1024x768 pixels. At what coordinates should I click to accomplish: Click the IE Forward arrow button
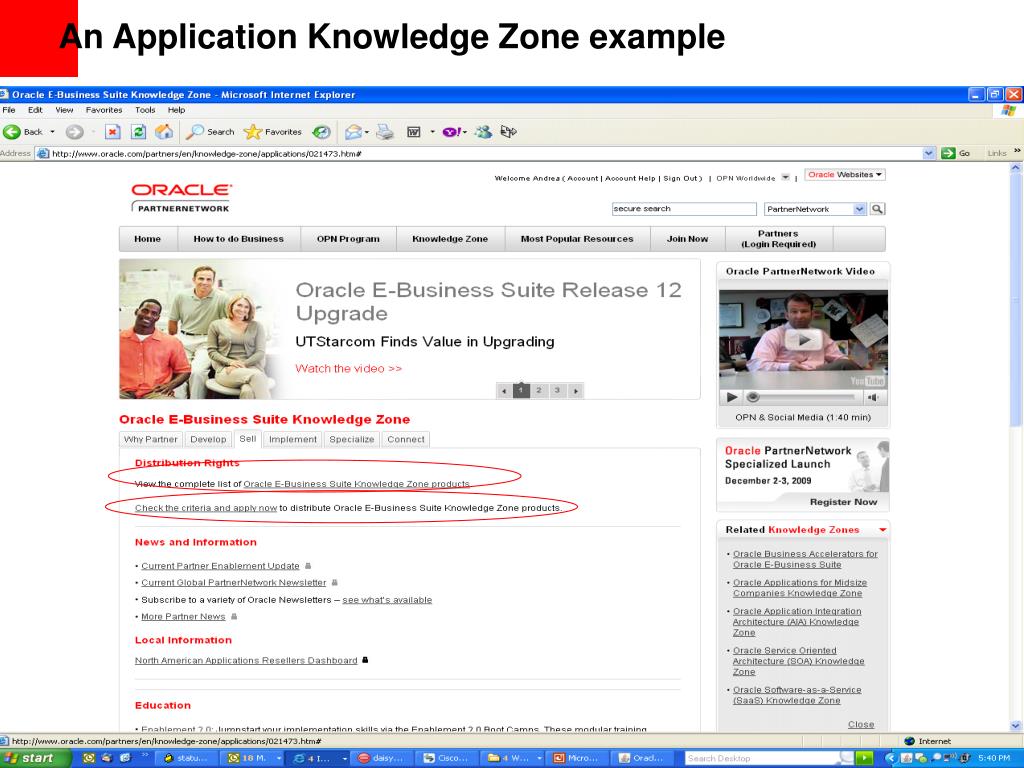[74, 132]
